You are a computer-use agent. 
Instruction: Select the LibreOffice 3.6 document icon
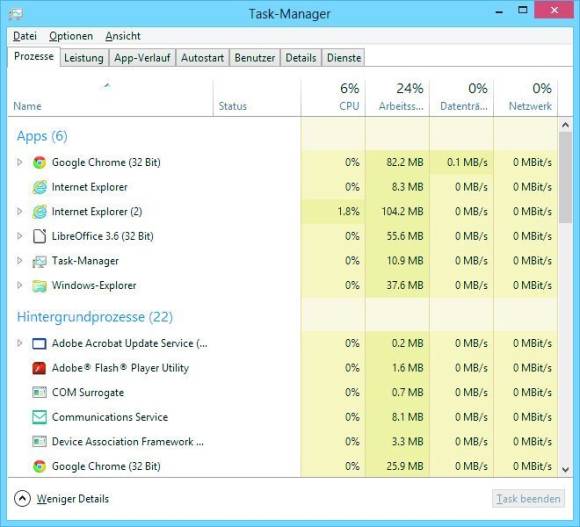pos(39,236)
